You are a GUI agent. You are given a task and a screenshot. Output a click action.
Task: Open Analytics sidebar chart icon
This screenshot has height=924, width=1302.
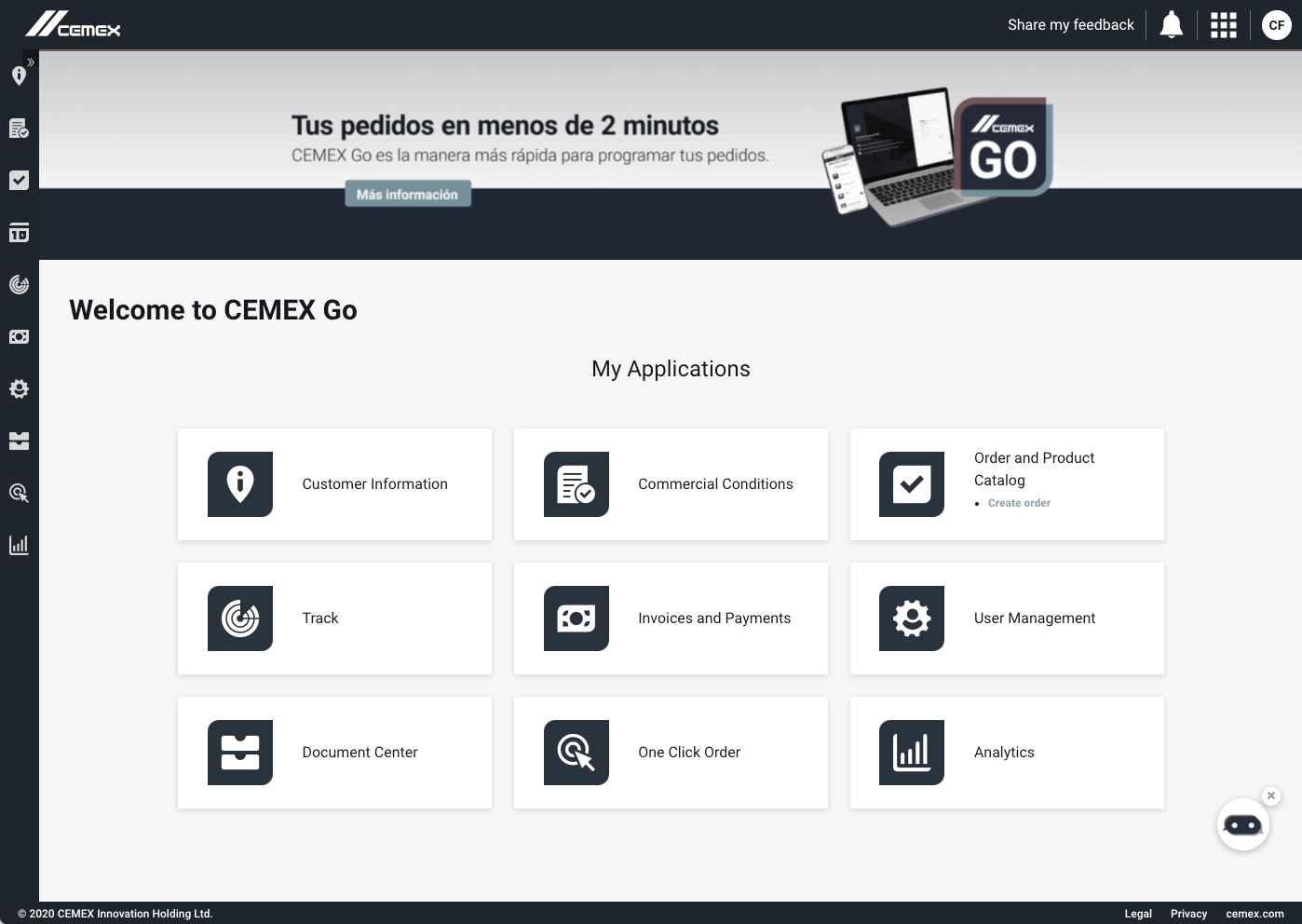tap(19, 545)
